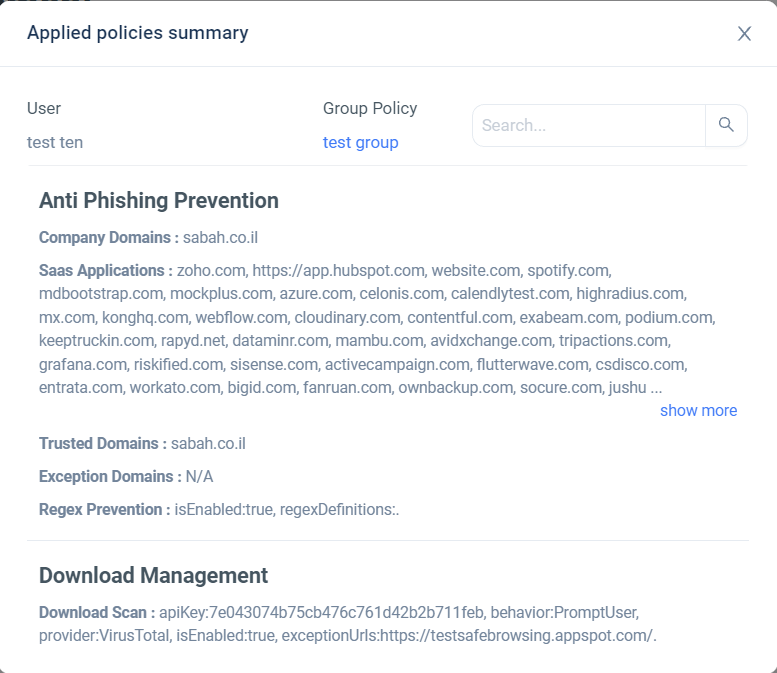777x673 pixels.
Task: Click the Group Policy column header
Action: (x=370, y=108)
